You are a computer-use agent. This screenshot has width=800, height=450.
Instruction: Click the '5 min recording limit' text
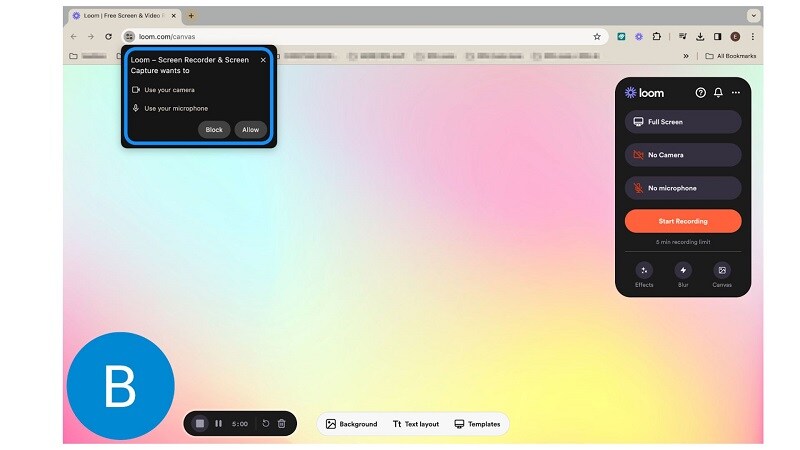(683, 242)
